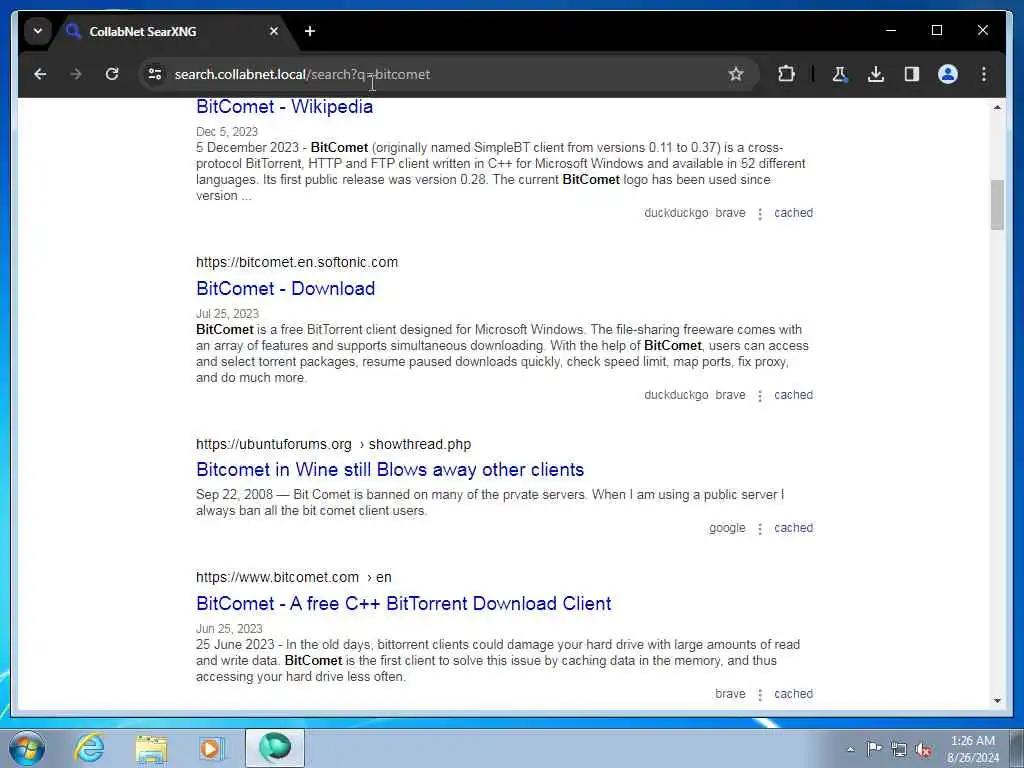The width and height of the screenshot is (1024, 768).
Task: Go back to previous page
Action: tap(40, 74)
